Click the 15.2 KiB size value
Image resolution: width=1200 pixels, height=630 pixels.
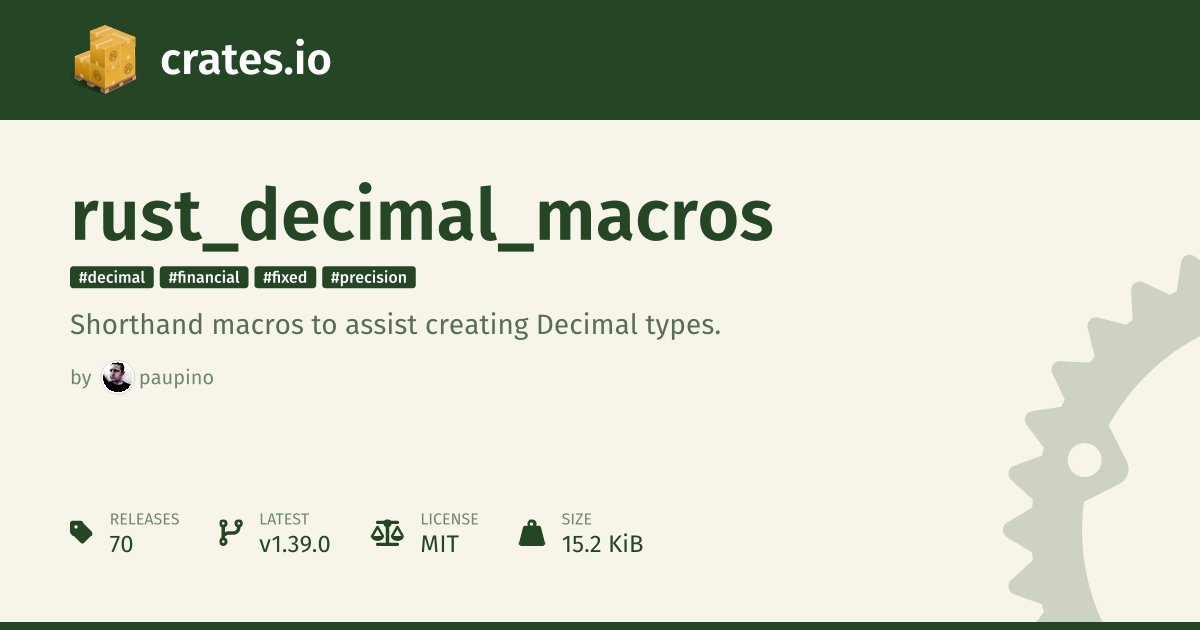coord(601,544)
